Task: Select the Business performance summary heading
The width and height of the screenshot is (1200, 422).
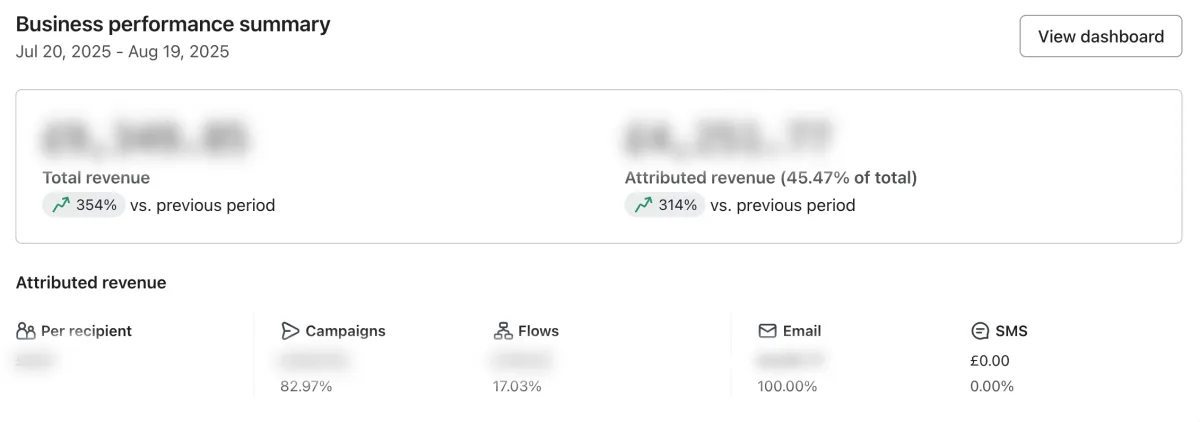Action: tap(173, 25)
